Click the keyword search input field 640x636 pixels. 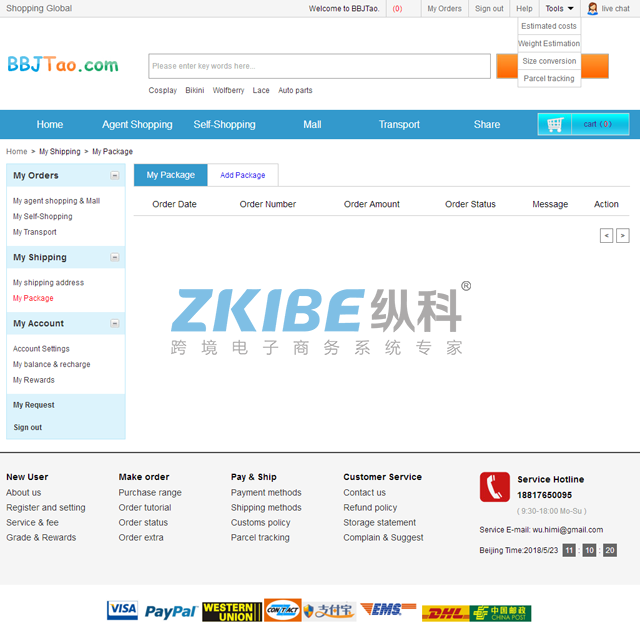(320, 66)
